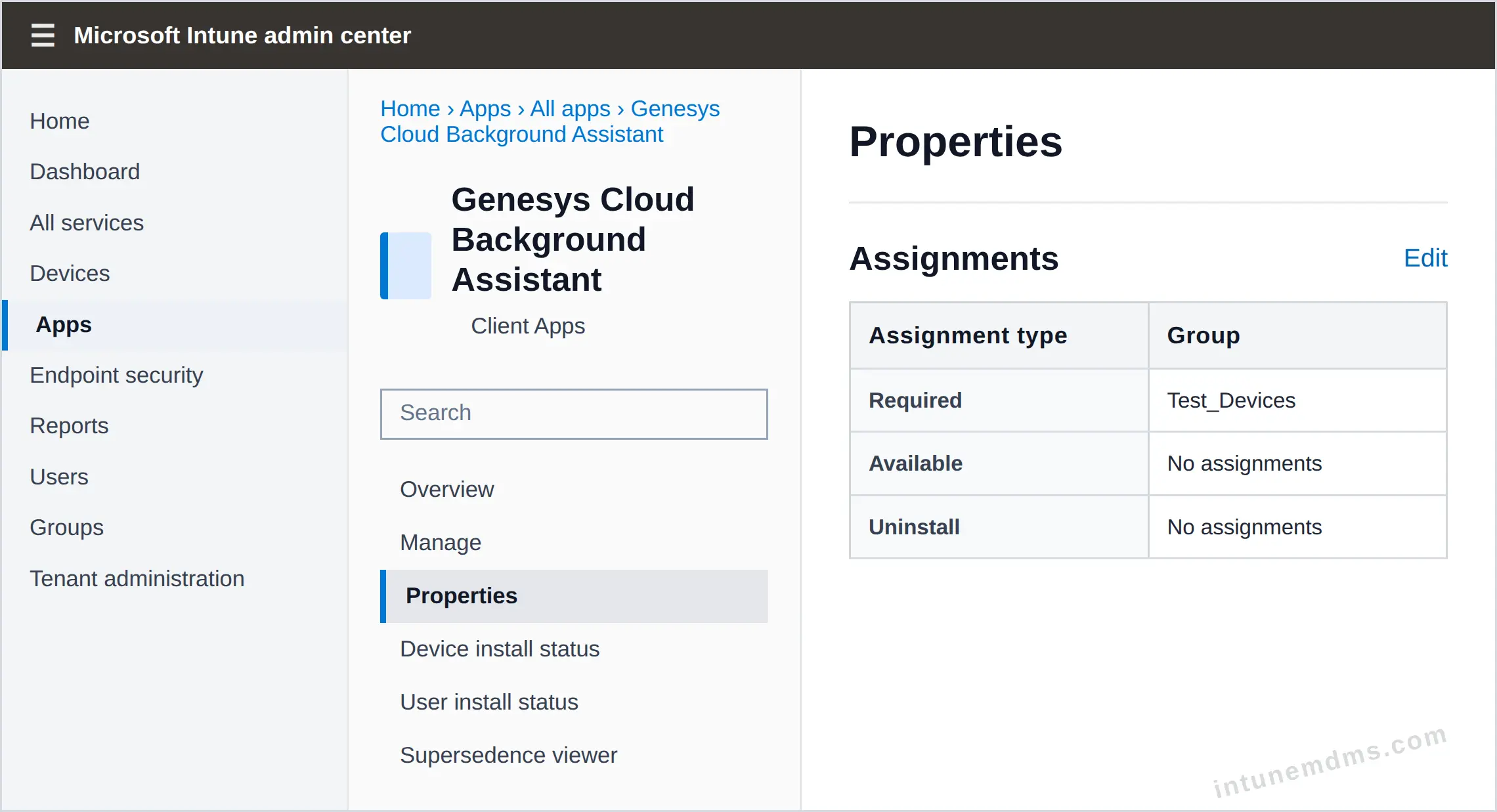Click the Client Apps subtitle
Viewport: 1497px width, 812px height.
point(528,326)
